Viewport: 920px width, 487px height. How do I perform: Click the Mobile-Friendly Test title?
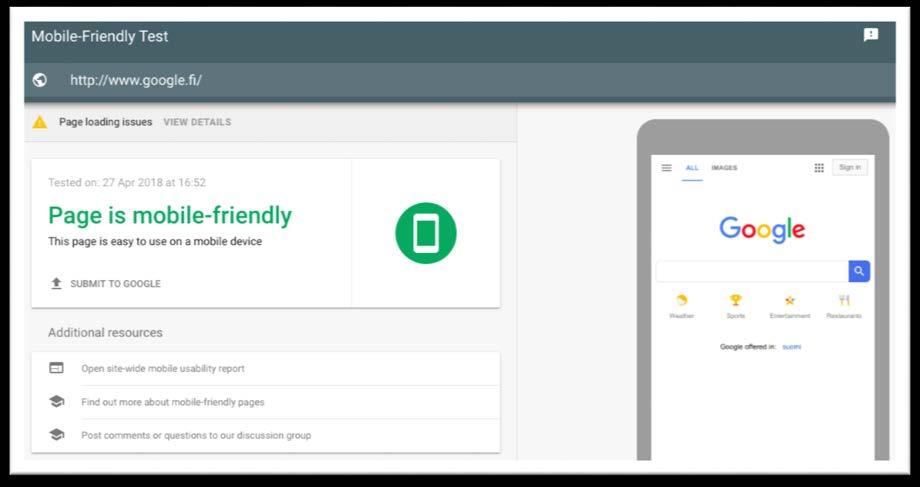(100, 36)
